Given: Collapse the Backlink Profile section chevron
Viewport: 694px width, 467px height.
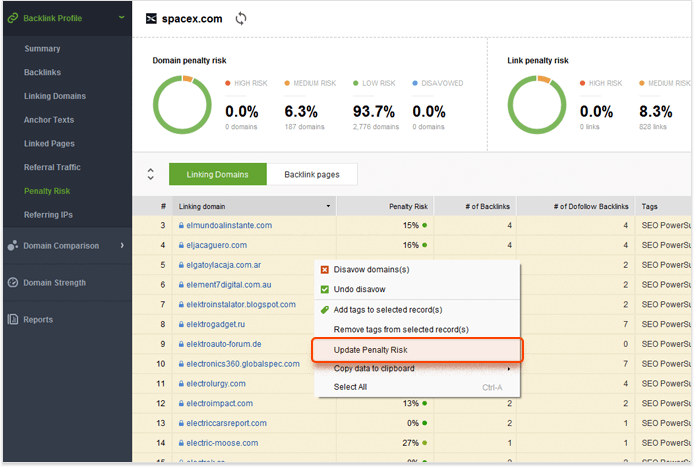Looking at the screenshot, I should pos(121,18).
